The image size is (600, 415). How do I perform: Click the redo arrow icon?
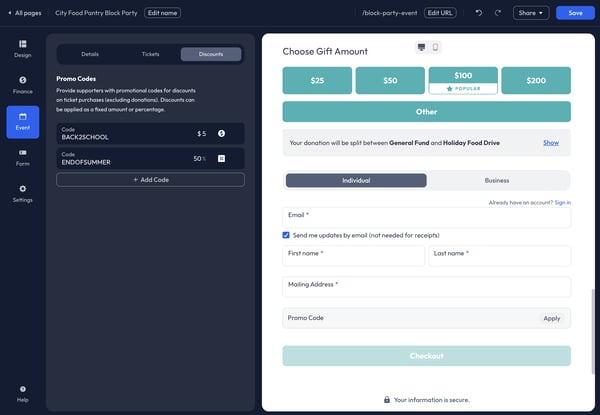pos(497,13)
